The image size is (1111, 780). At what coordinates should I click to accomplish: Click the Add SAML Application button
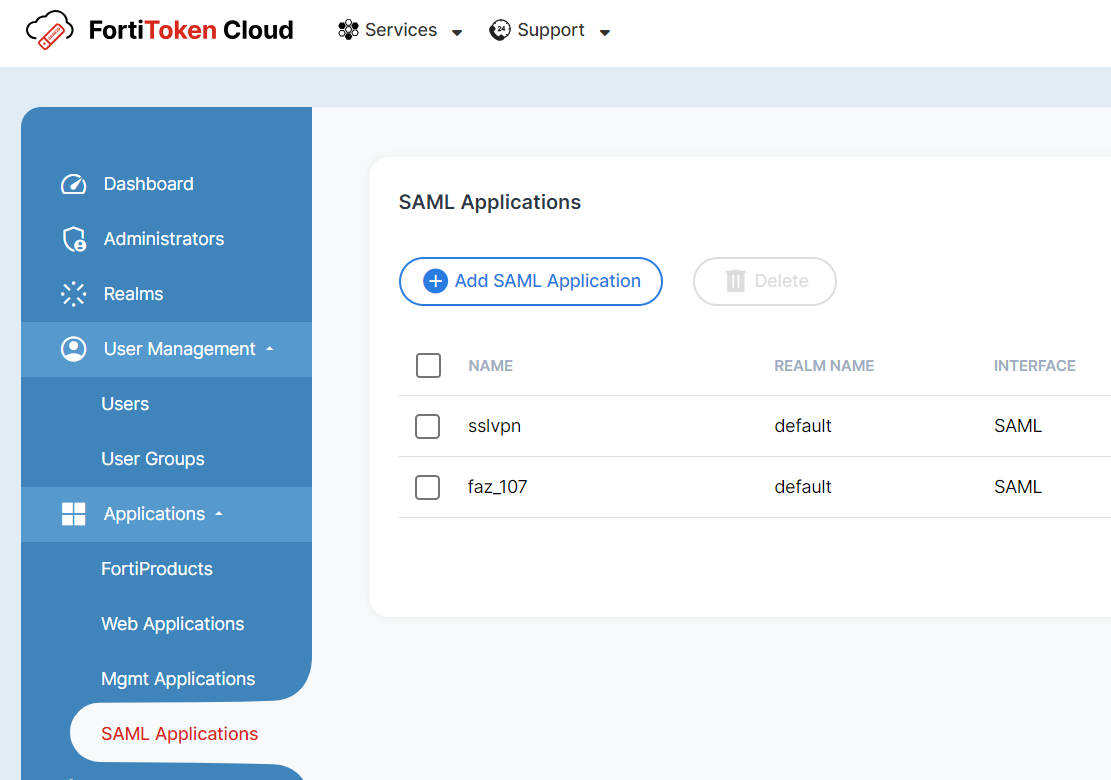click(530, 281)
